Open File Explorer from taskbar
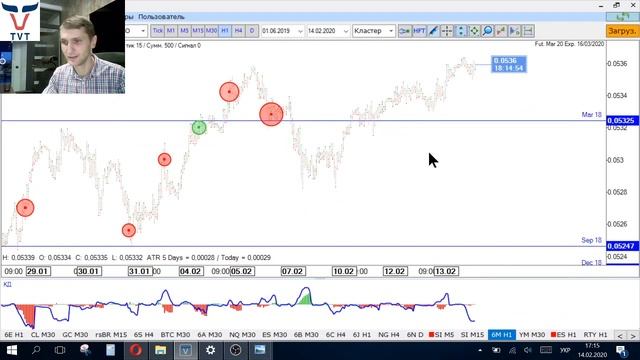Screen dimensions: 640x360 click(160, 350)
